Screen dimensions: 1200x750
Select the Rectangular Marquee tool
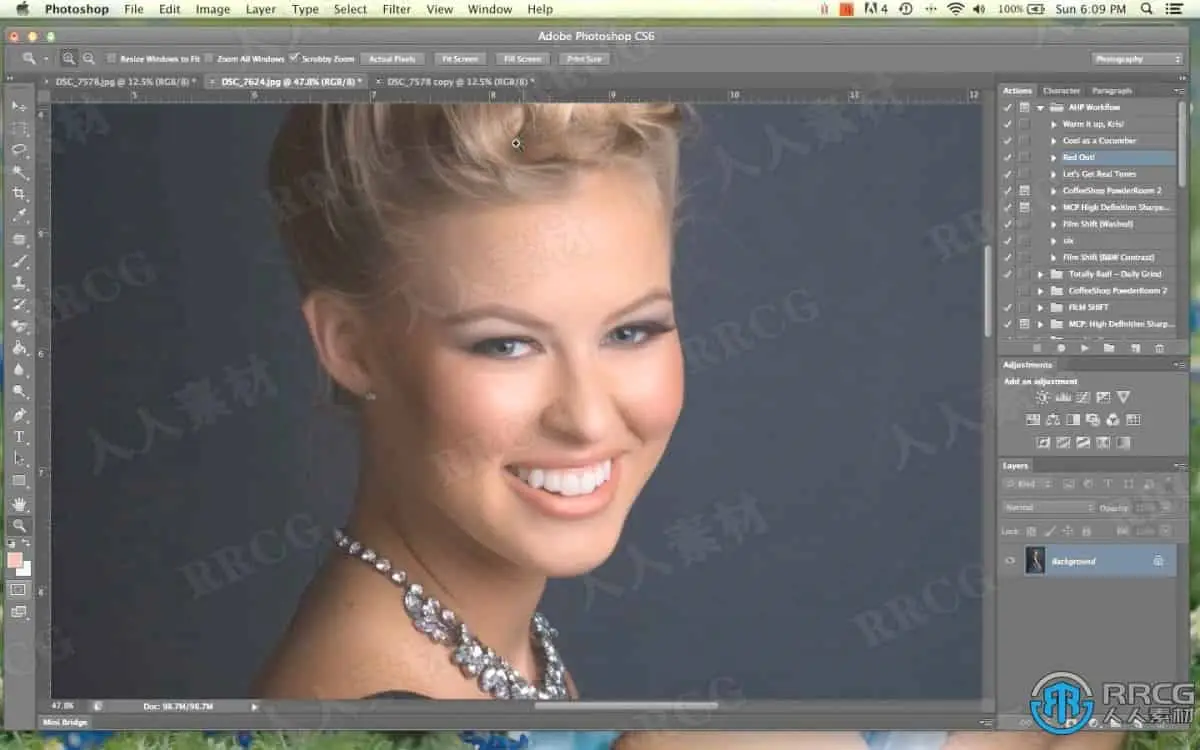tap(19, 128)
